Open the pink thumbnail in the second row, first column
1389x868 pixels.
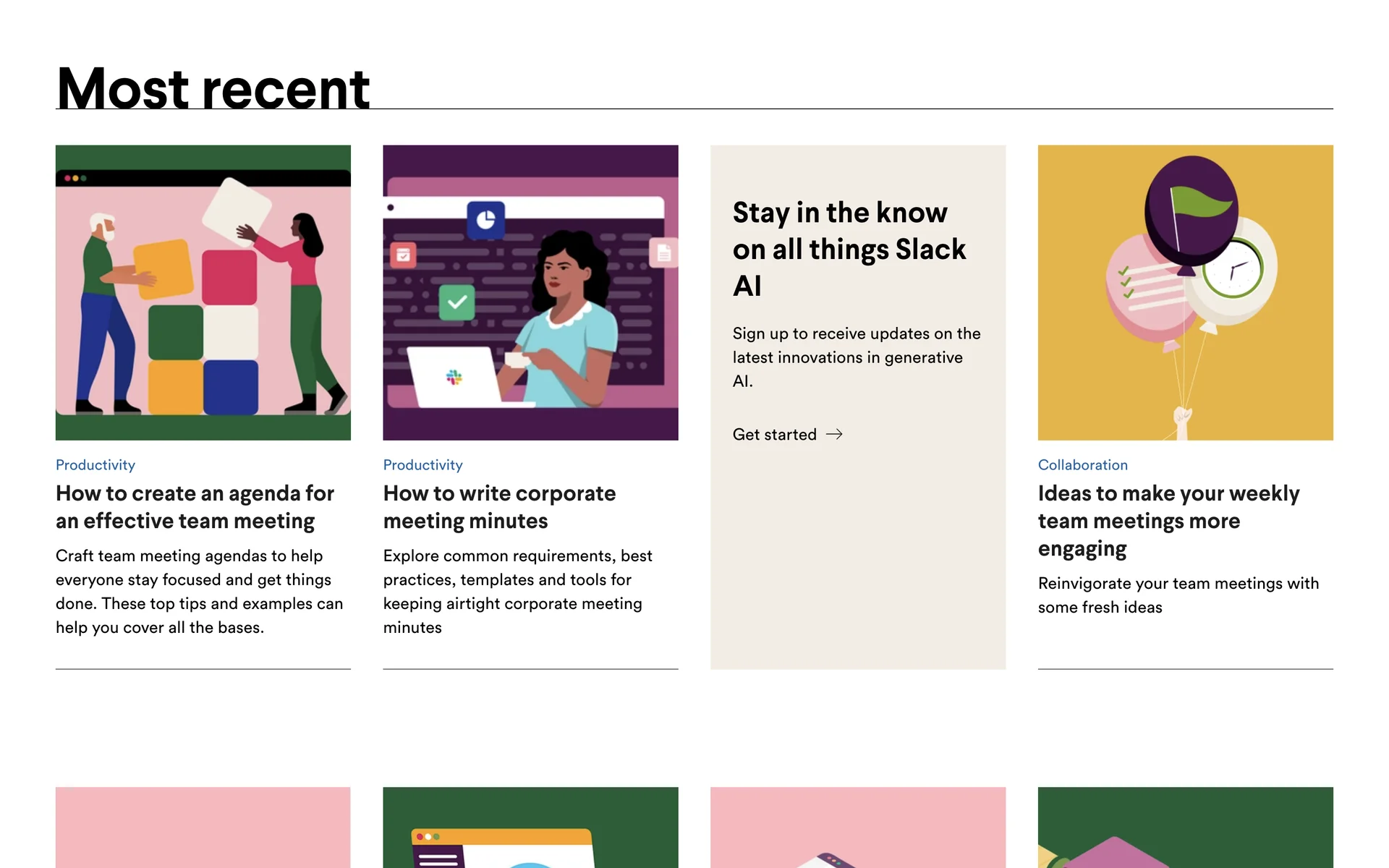[203, 827]
